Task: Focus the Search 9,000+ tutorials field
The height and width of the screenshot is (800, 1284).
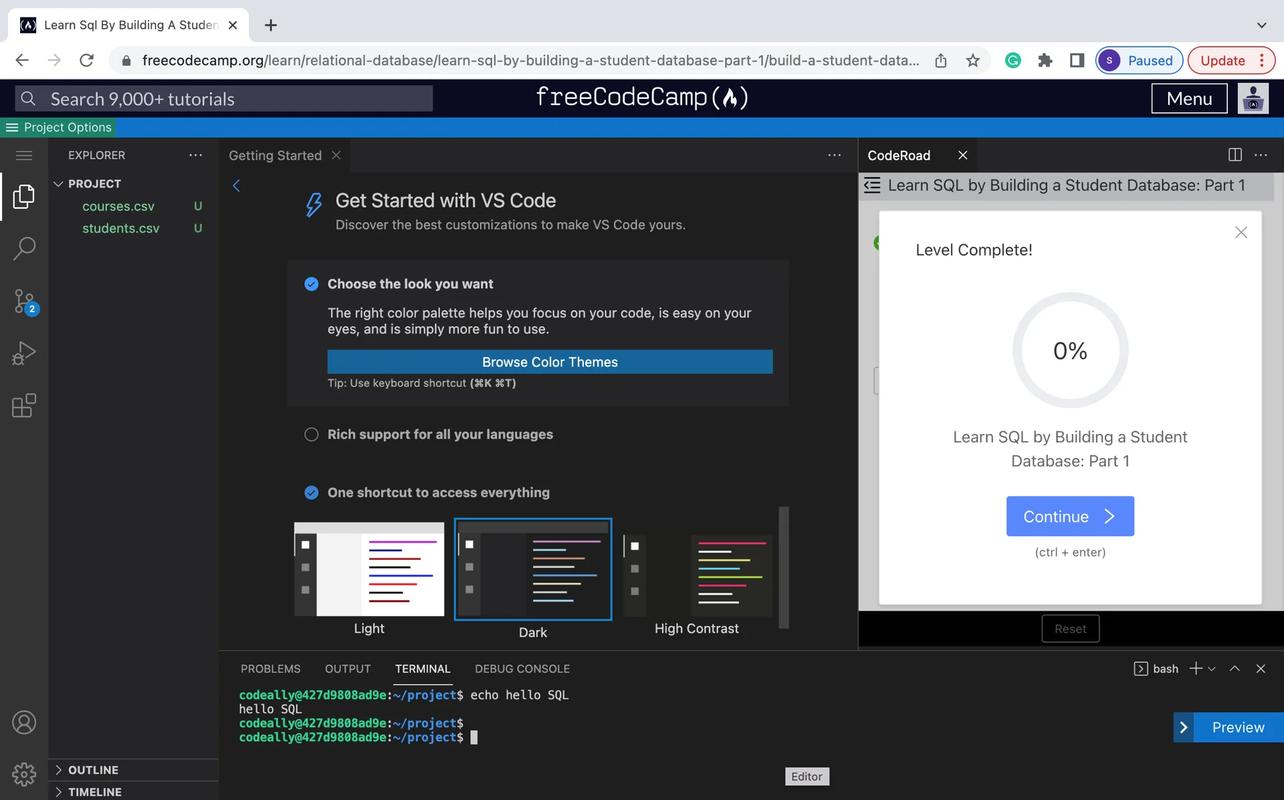Action: (x=224, y=98)
